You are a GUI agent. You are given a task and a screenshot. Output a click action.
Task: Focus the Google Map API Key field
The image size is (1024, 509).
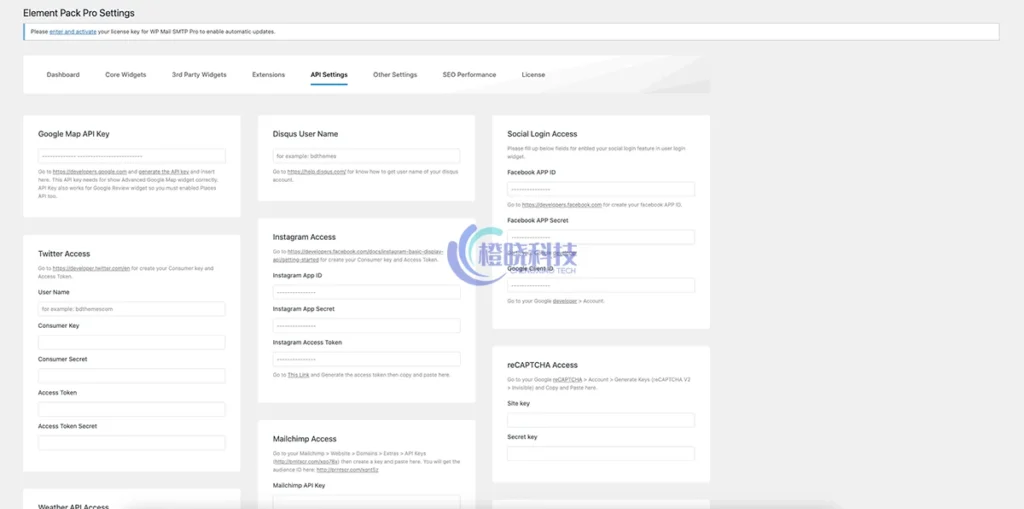point(131,156)
